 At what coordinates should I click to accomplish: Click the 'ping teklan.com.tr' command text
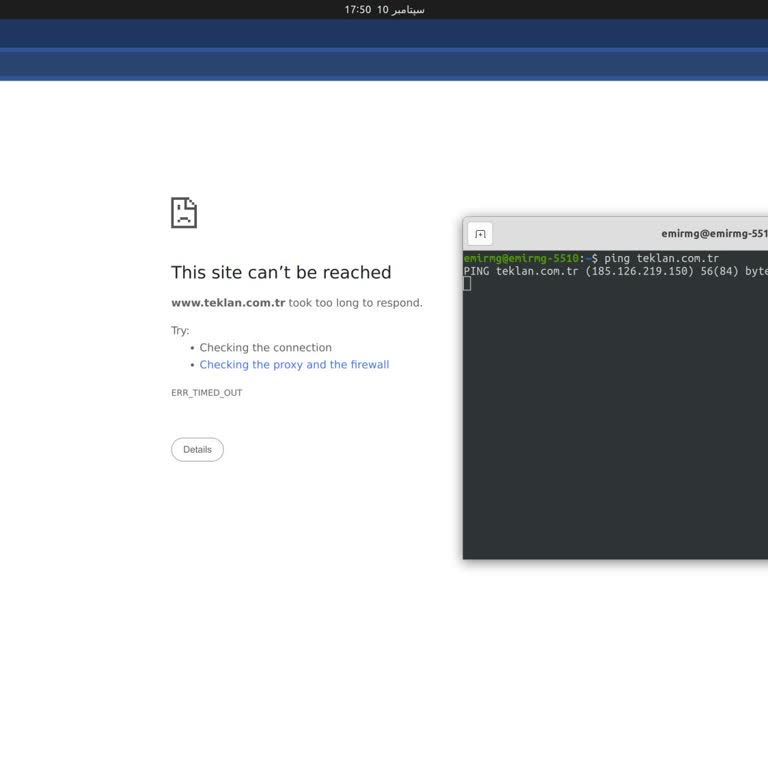[661, 258]
